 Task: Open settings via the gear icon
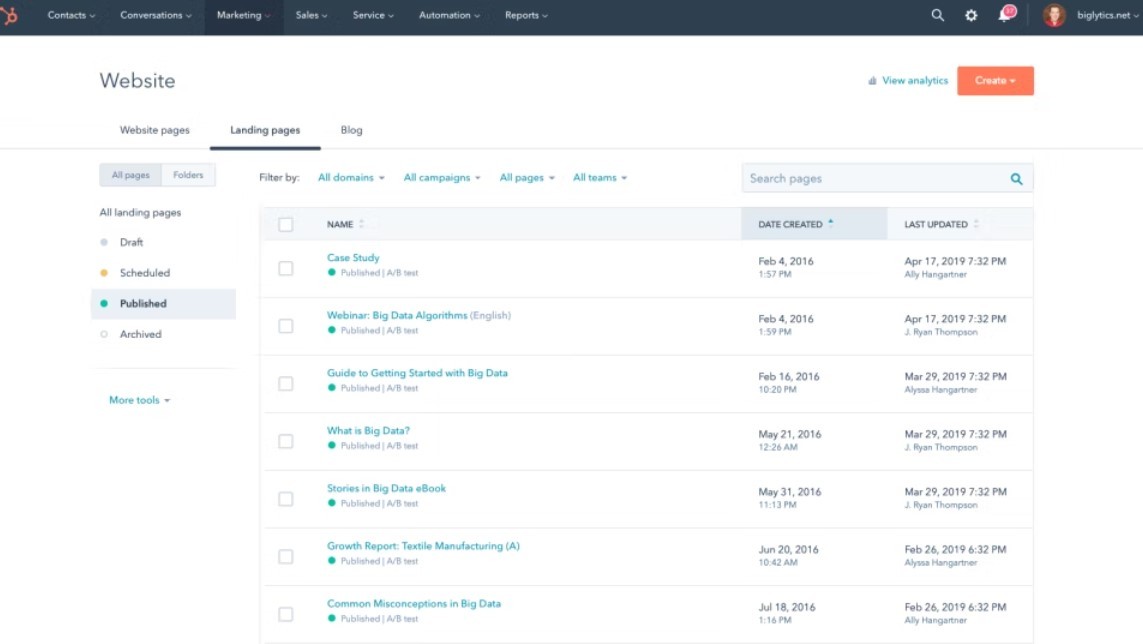970,16
